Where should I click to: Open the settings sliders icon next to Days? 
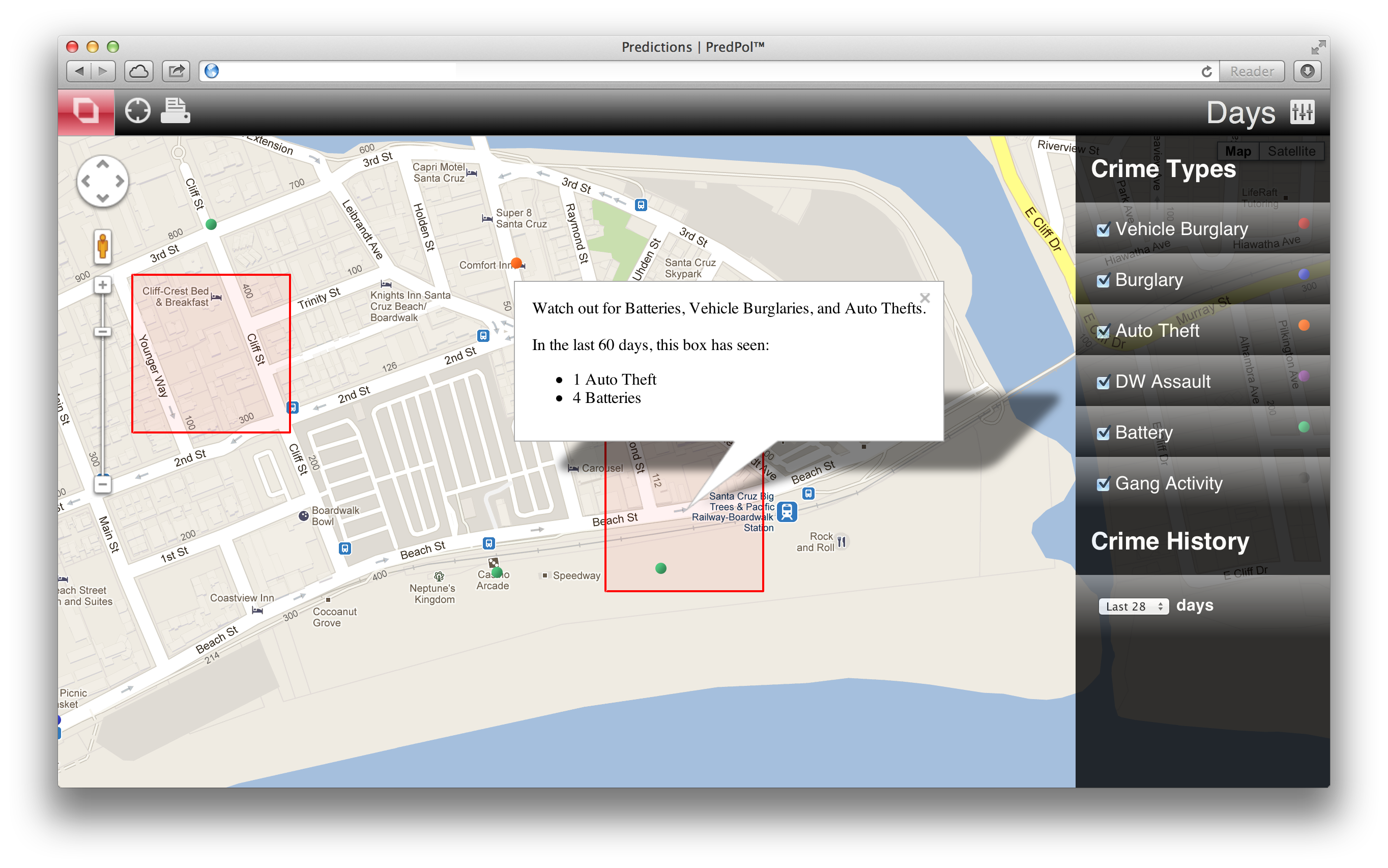pyautogui.click(x=1302, y=111)
